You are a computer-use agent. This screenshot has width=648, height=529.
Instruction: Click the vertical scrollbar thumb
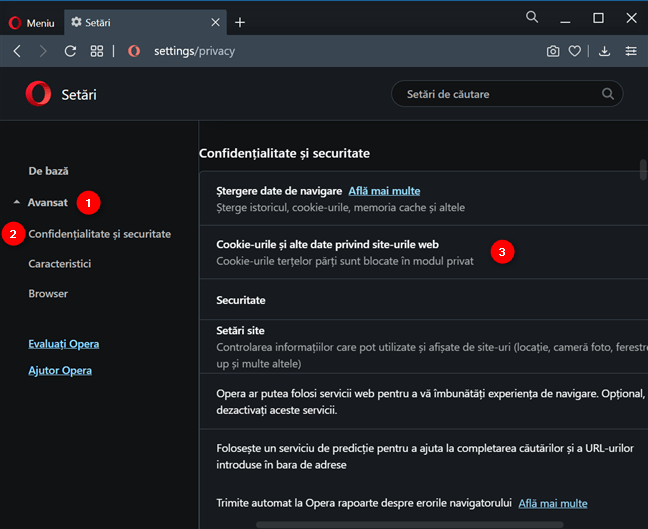click(x=643, y=169)
